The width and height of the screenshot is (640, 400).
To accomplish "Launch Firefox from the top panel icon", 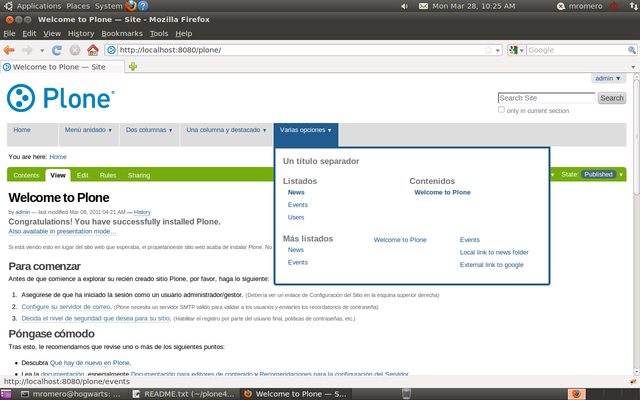I will [131, 6].
